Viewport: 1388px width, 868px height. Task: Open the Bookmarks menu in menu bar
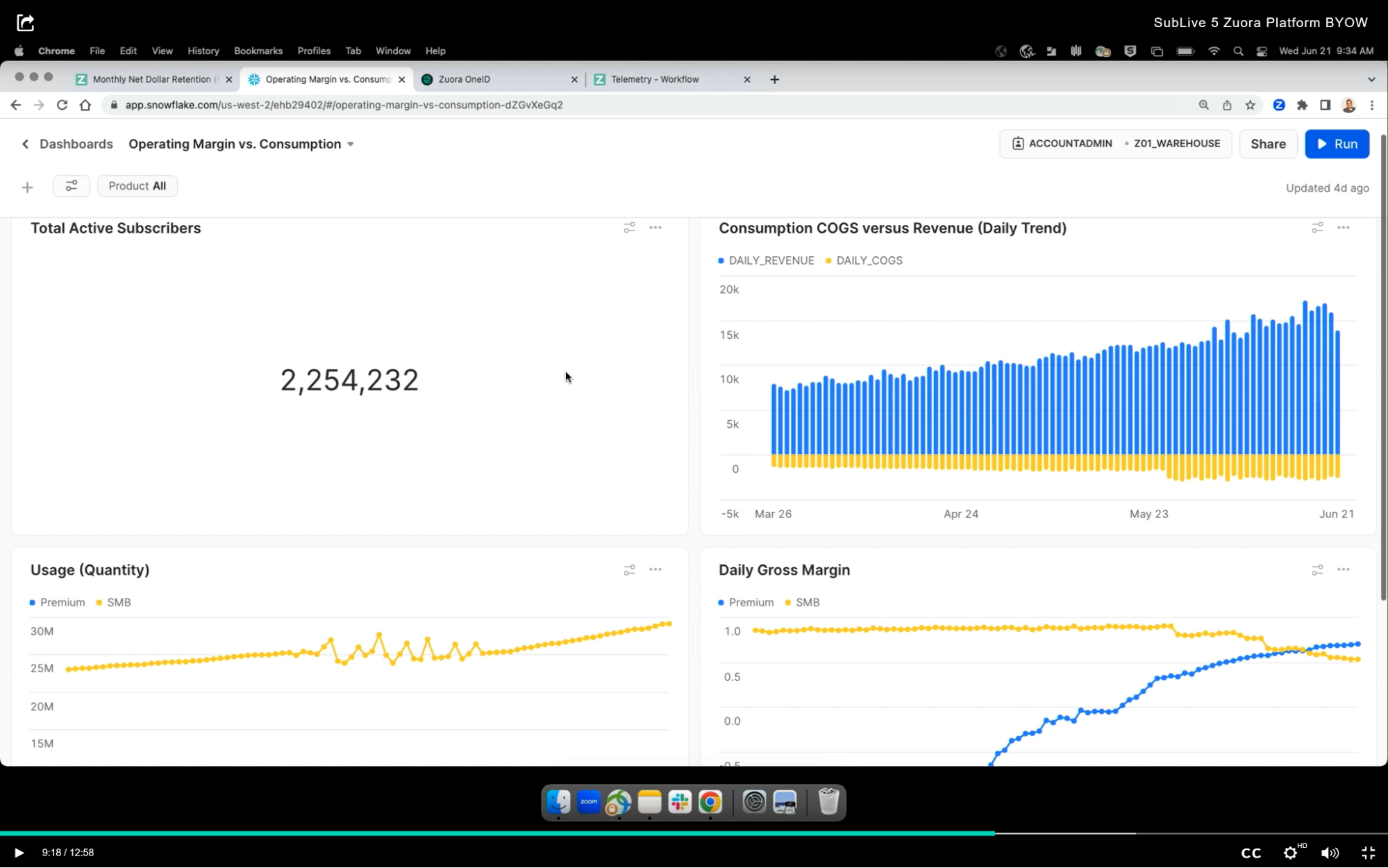point(258,51)
